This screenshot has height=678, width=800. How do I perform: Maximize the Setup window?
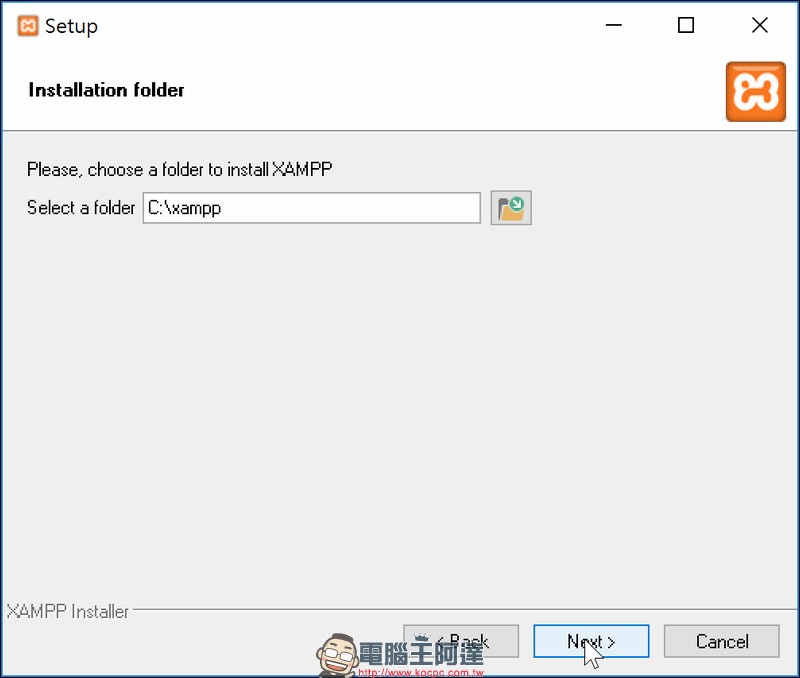686,25
